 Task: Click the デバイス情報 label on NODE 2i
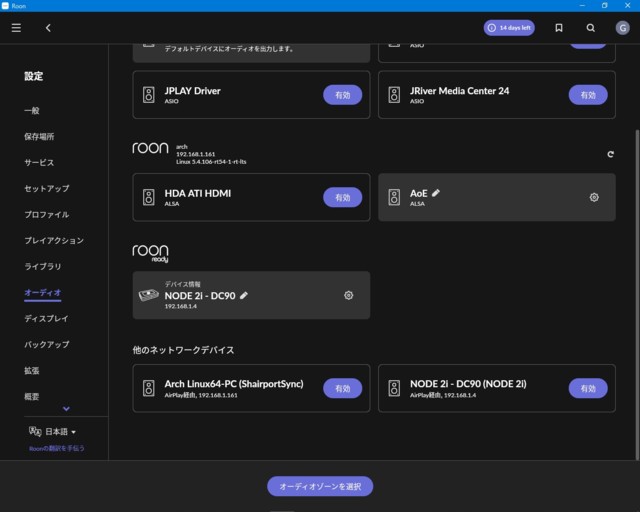pyautogui.click(x=182, y=284)
